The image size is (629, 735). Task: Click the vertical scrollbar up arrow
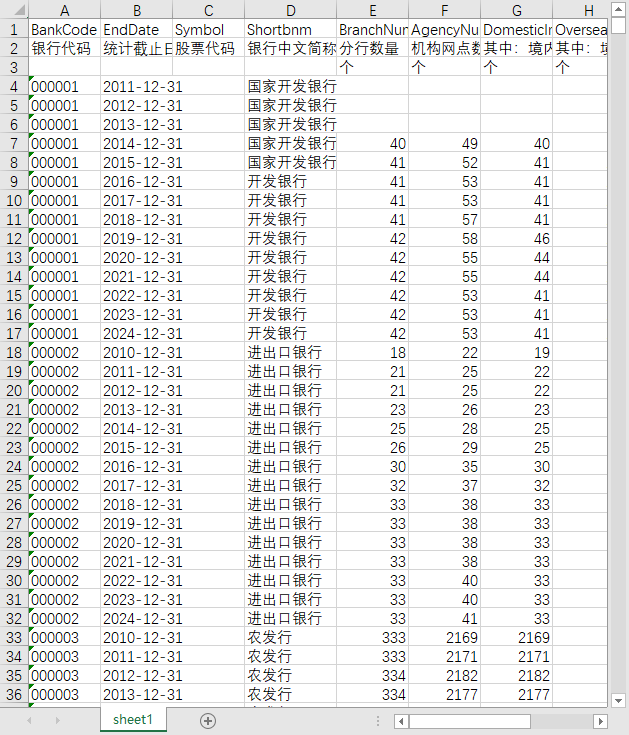coord(618,9)
